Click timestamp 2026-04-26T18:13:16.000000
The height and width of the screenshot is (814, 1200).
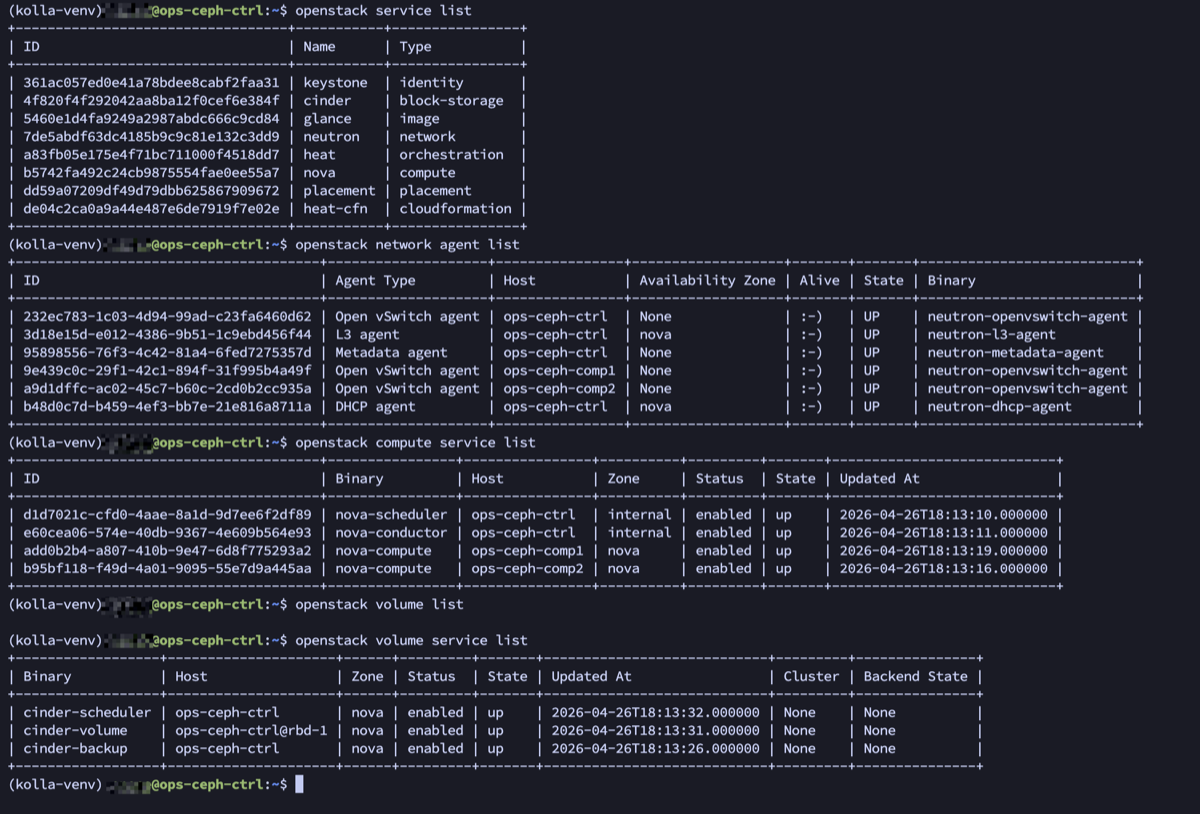943,569
